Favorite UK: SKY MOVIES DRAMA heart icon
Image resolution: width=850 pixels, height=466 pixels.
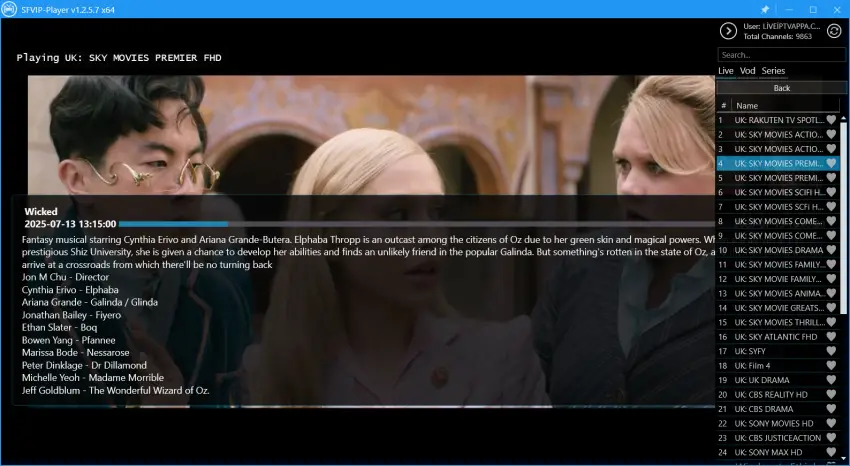[x=831, y=250]
